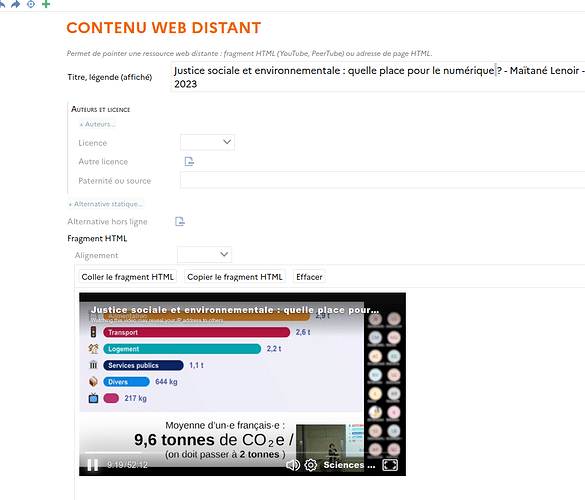585x500 pixels.
Task: Open the video title link in the player
Action: [235, 310]
